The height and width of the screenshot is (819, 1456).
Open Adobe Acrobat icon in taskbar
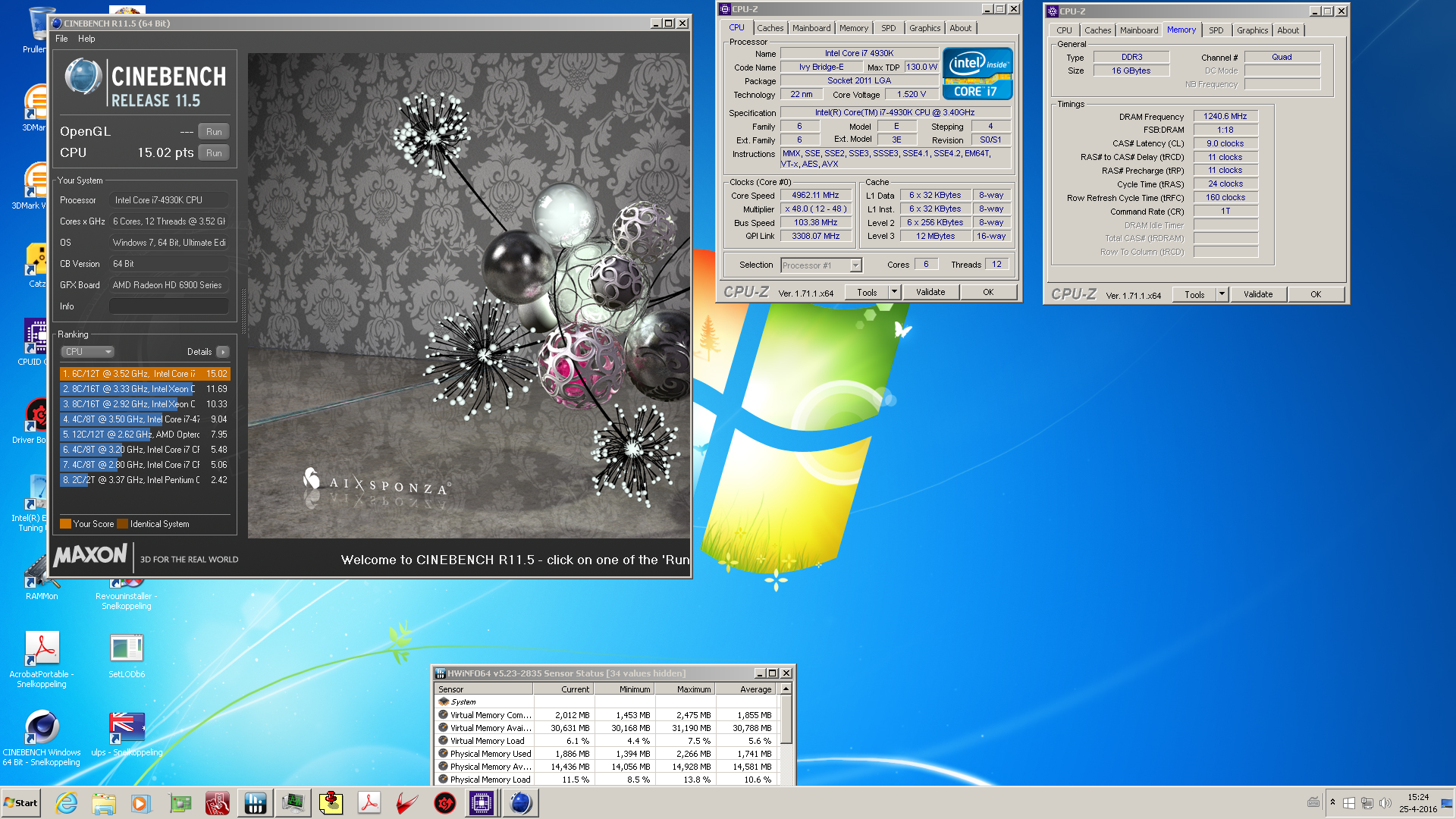tap(369, 803)
